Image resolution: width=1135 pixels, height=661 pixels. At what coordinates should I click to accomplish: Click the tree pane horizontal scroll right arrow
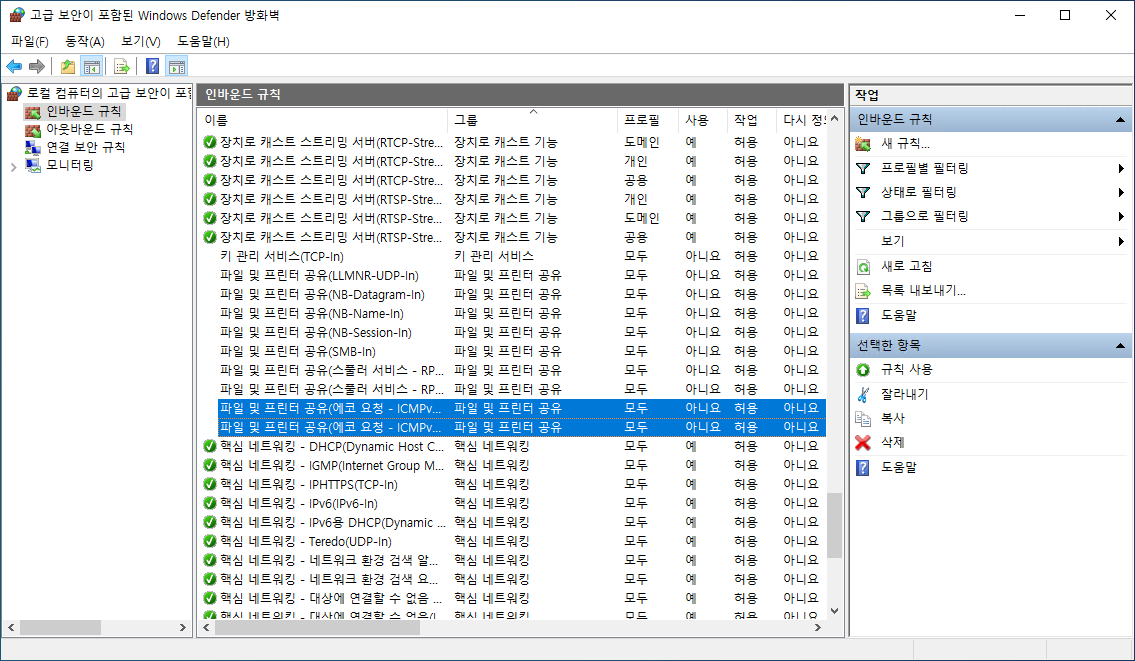click(182, 628)
